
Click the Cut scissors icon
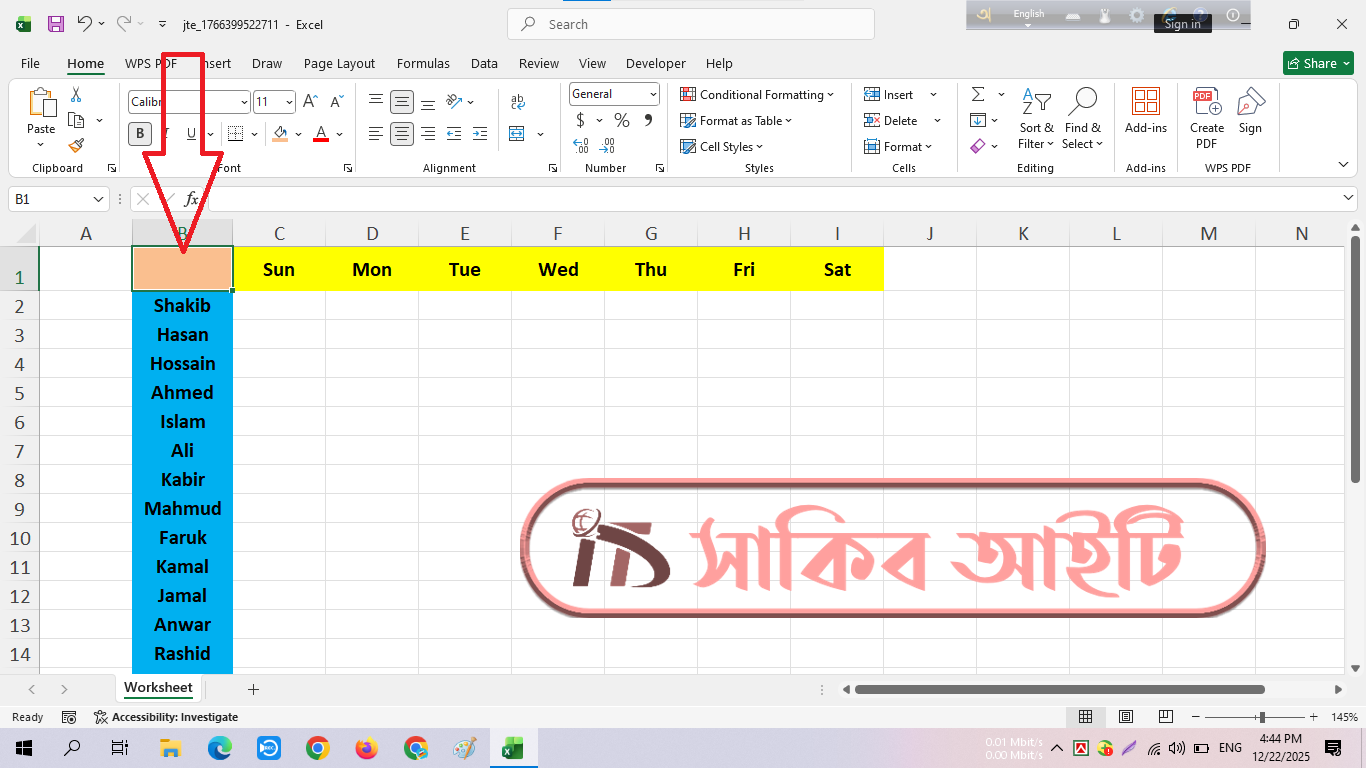coord(76,95)
